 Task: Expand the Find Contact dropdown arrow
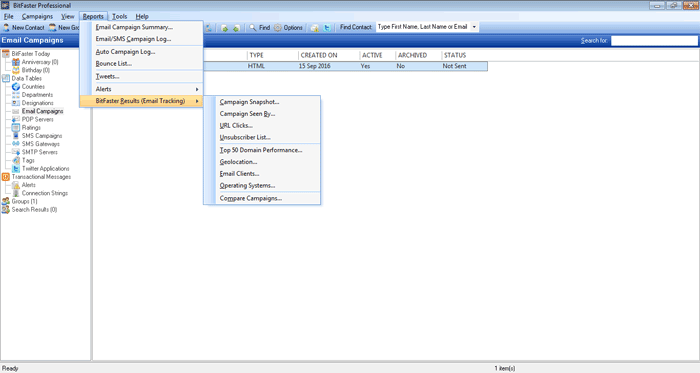click(x=474, y=27)
